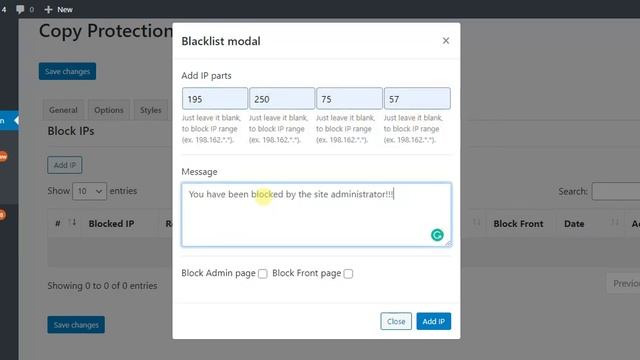Screen dimensions: 640x360
Task: Click the Block IPs heading
Action: point(71,131)
